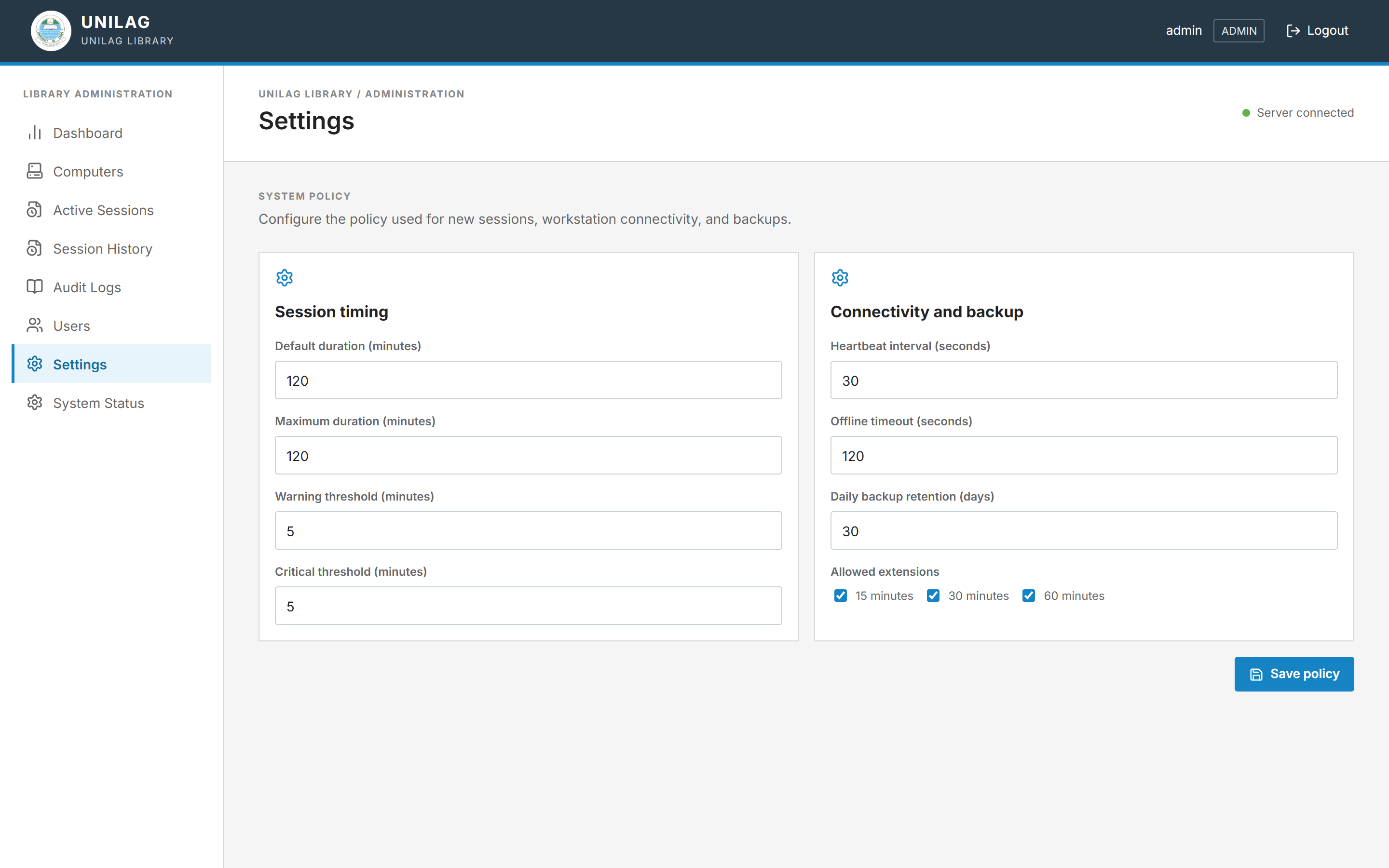Uncheck the 15 minutes extension
Screen dimensions: 1389x868
point(840,596)
